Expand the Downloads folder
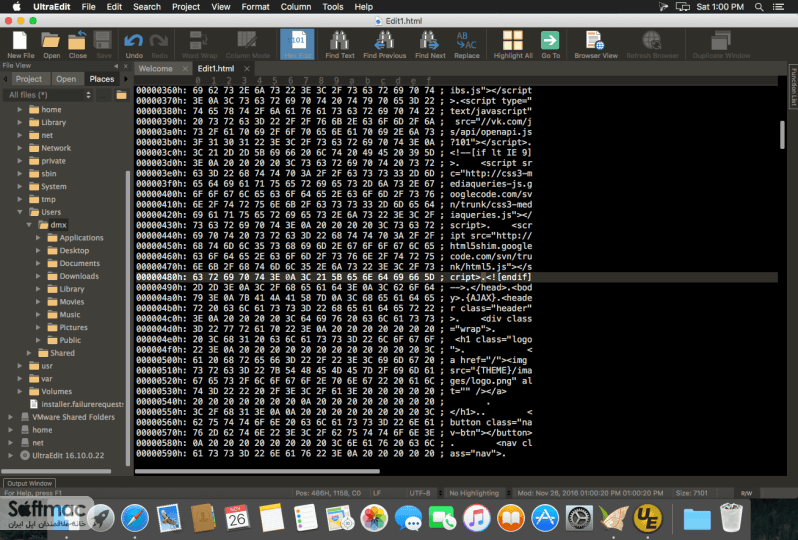Viewport: 798px width, 540px height. point(38,276)
